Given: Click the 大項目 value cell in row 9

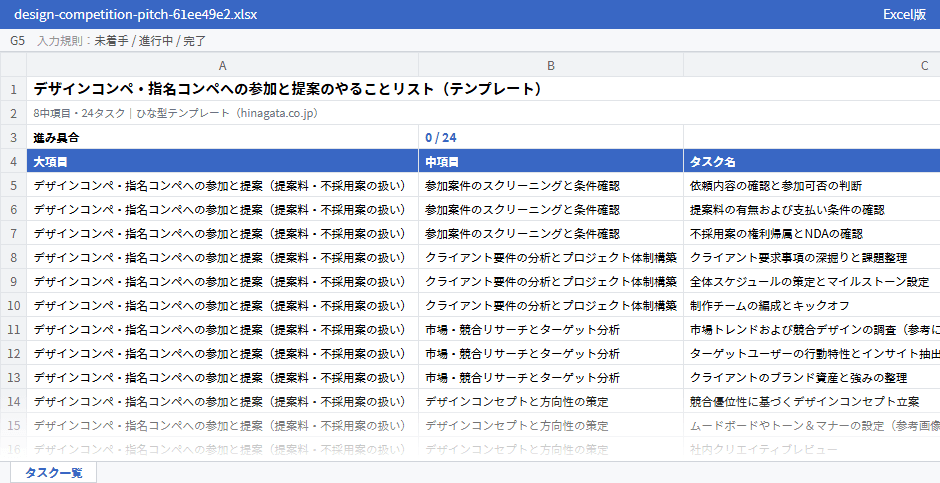Looking at the screenshot, I should [x=222, y=281].
